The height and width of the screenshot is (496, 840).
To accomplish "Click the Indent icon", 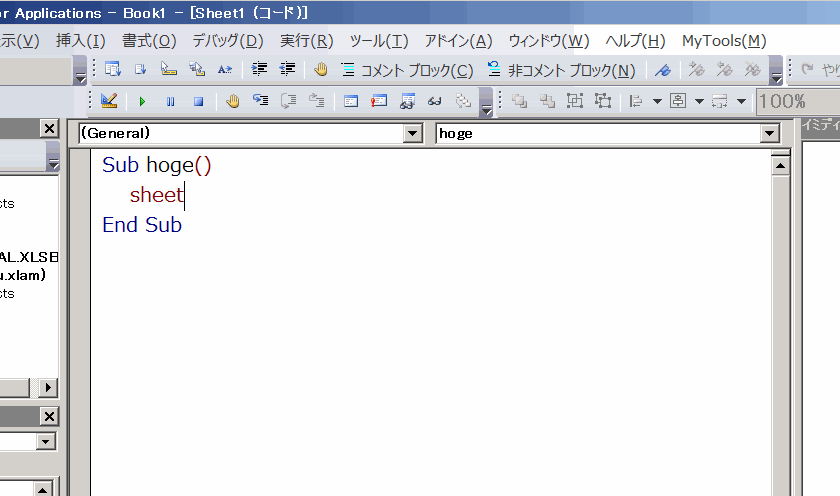I will point(259,69).
